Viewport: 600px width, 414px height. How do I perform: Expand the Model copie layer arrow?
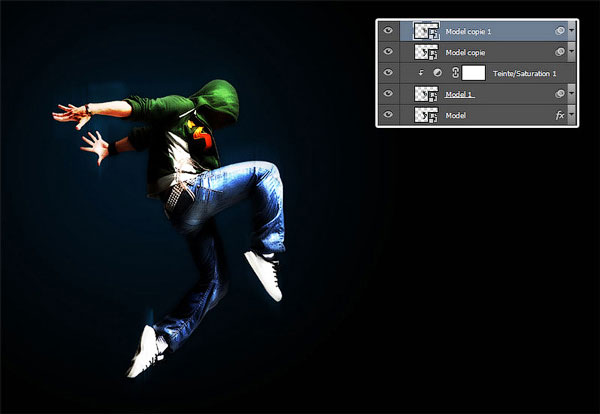point(571,52)
